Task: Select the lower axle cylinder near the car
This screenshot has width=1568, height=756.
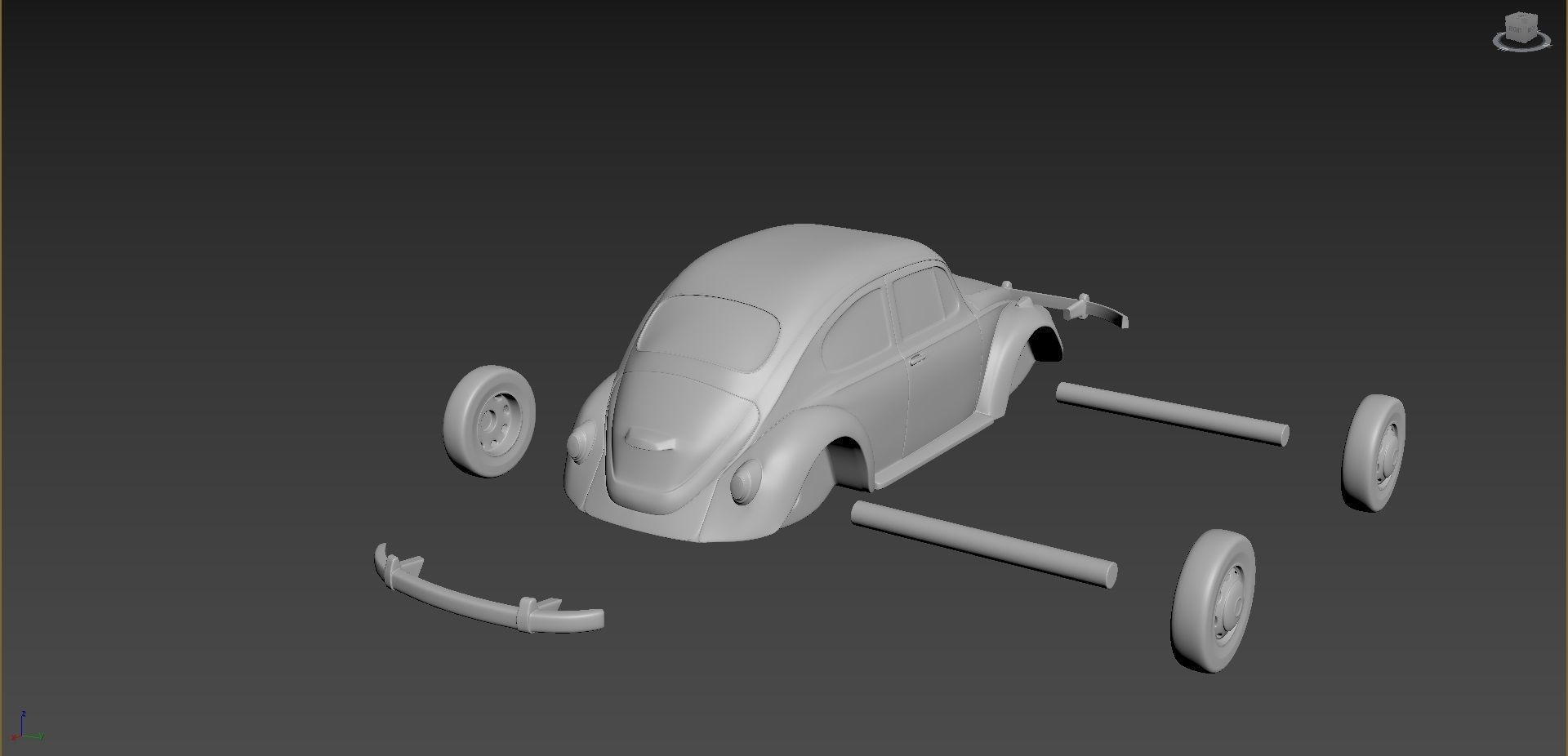Action: [x=984, y=545]
